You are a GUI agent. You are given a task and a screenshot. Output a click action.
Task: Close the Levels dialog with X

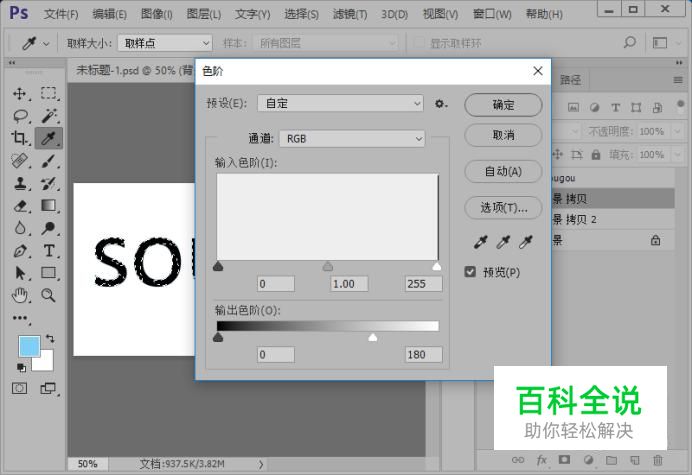tap(538, 71)
